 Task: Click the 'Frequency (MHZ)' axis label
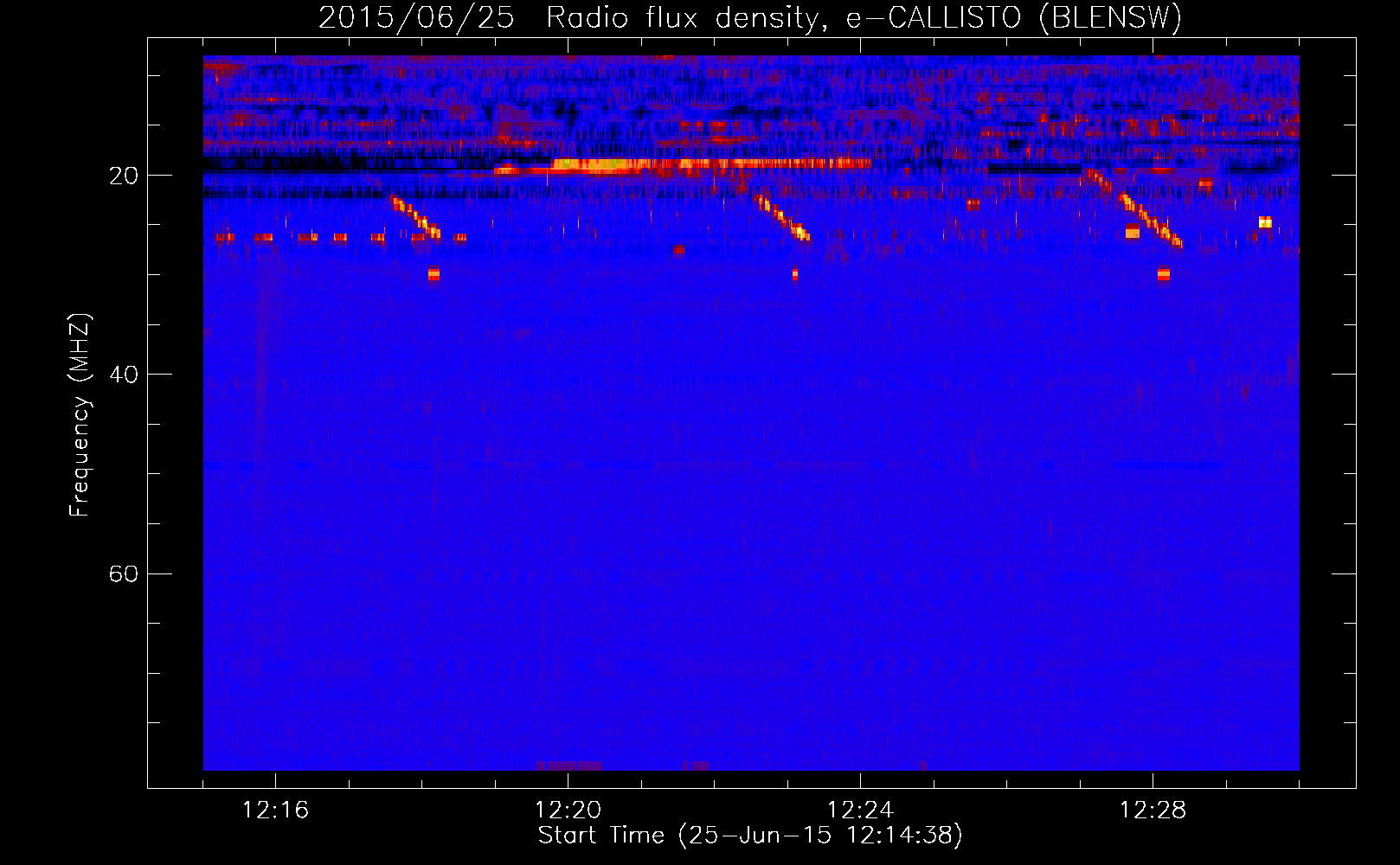click(80, 415)
